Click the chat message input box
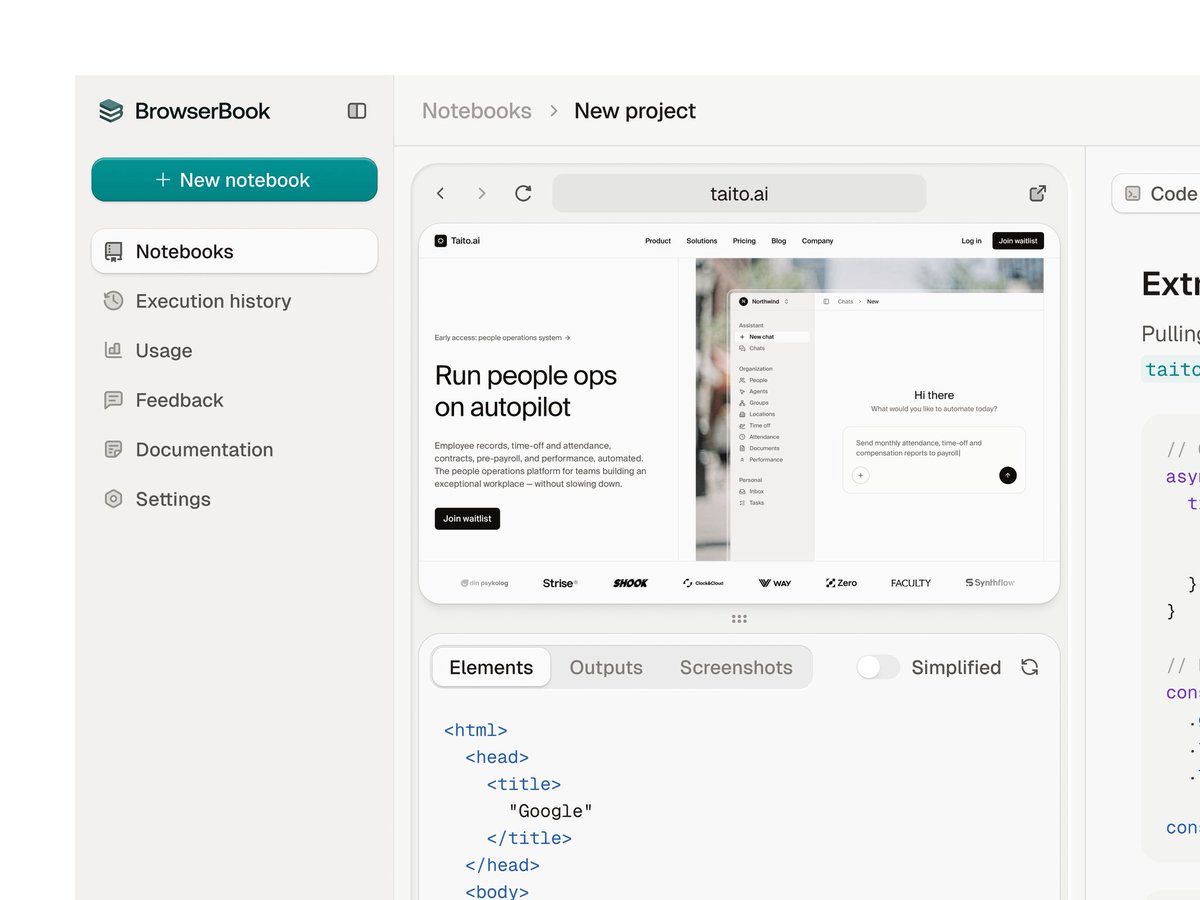 [x=934, y=460]
